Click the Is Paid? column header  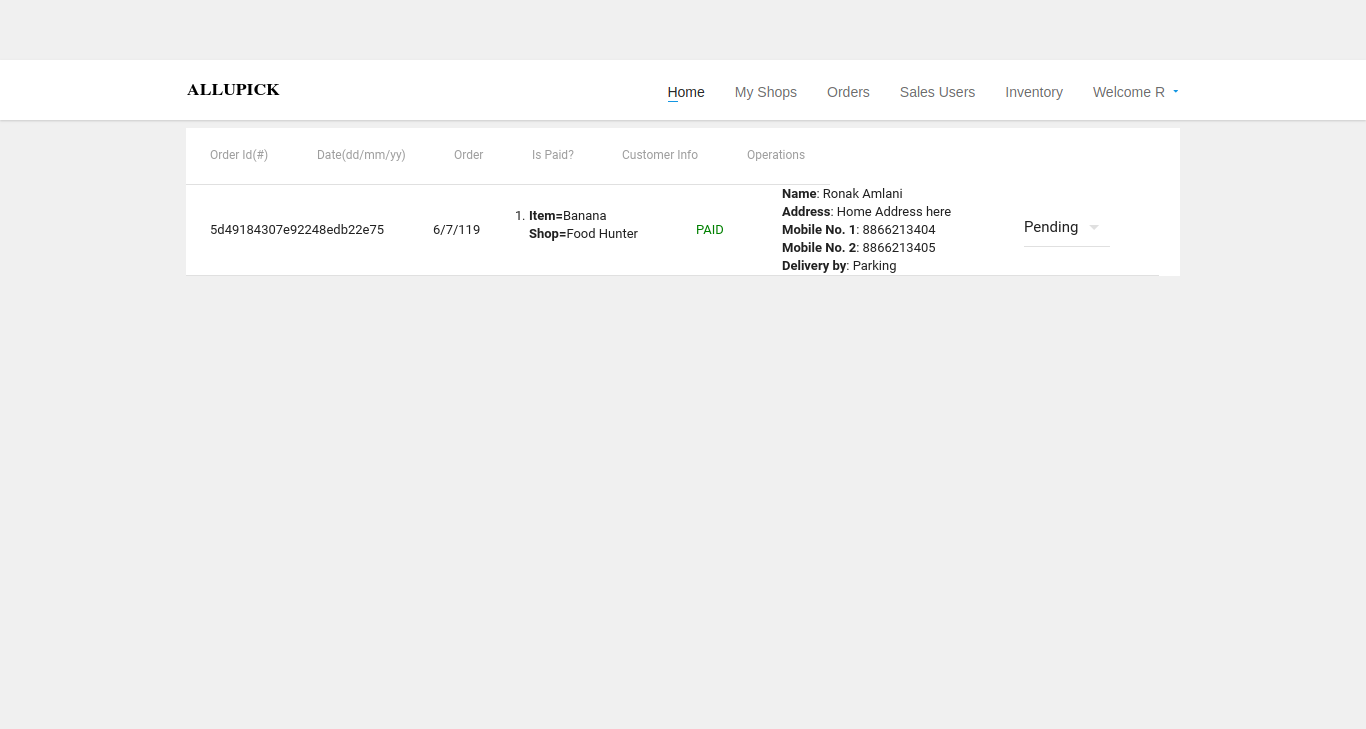tap(552, 155)
